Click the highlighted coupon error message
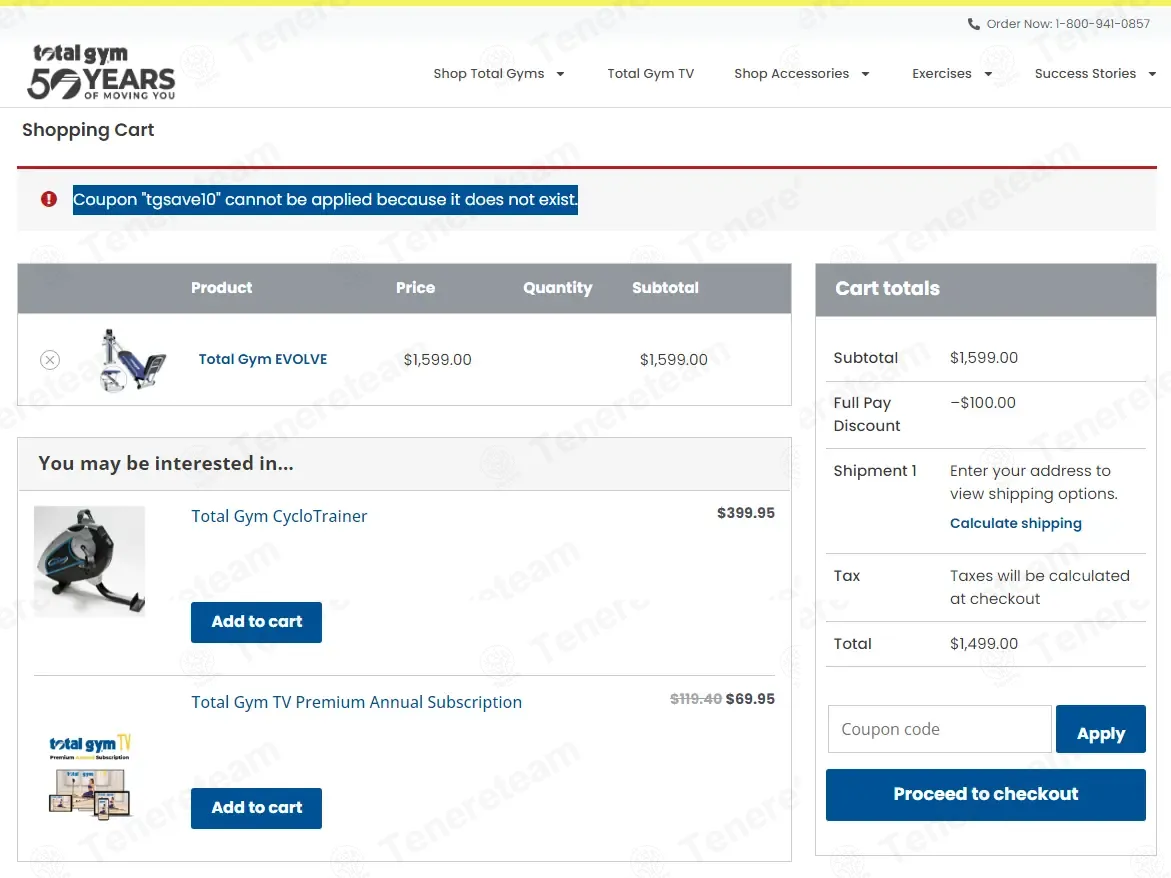Viewport: 1171px width, 878px height. coord(325,199)
